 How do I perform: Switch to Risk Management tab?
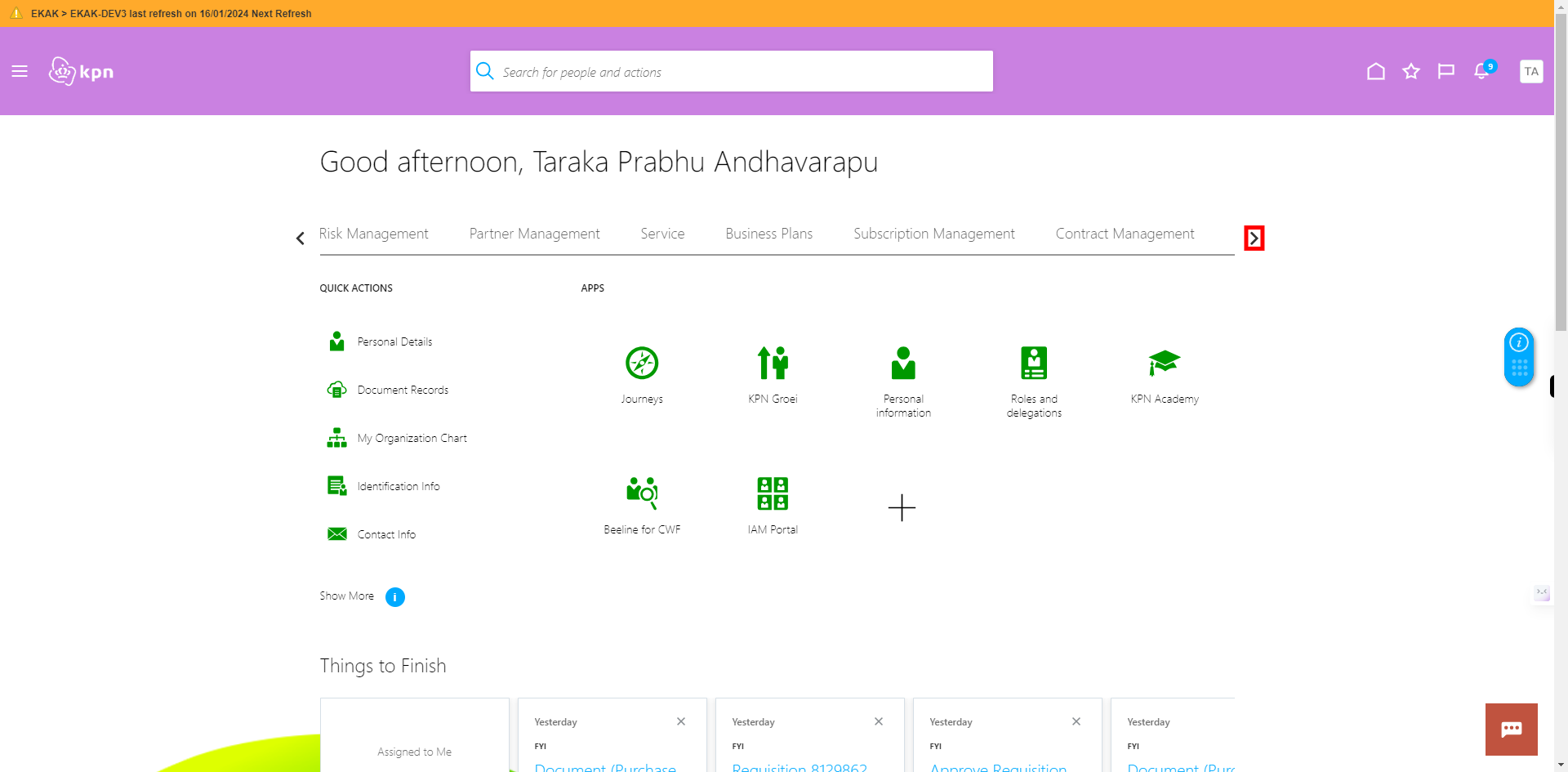[x=373, y=234]
